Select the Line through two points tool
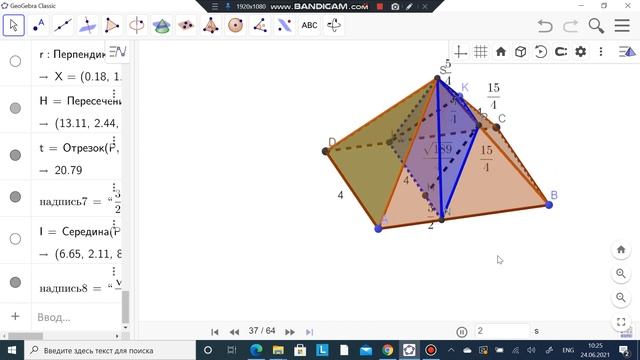 [63, 25]
